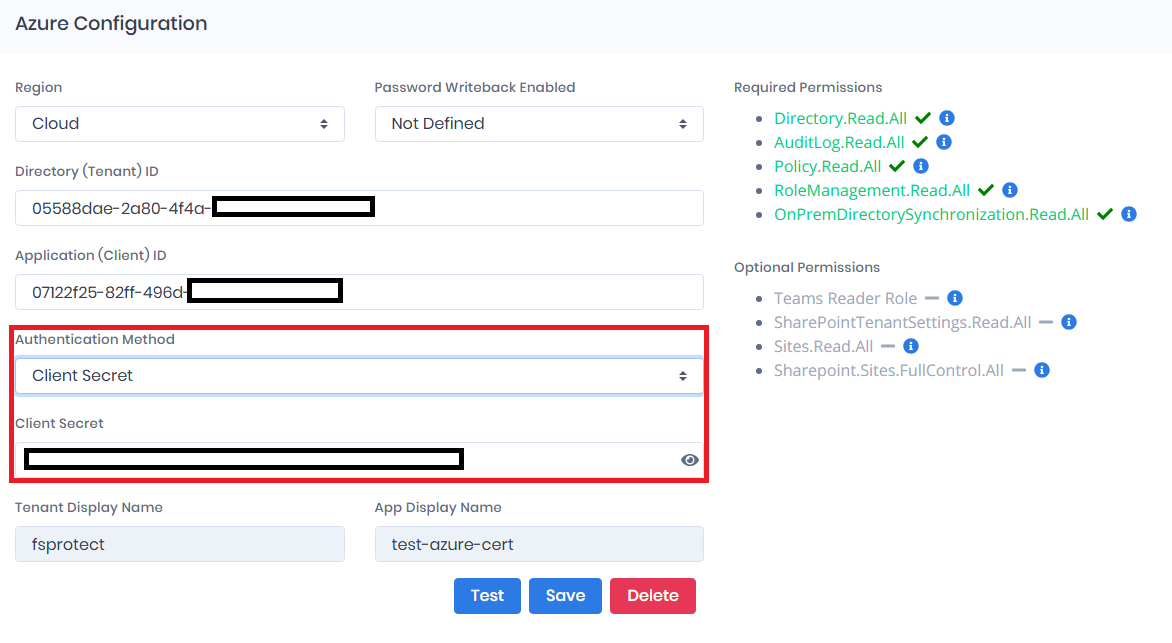Viewport: 1172px width, 643px height.
Task: Toggle Client Secret visibility eye icon
Action: coord(689,460)
